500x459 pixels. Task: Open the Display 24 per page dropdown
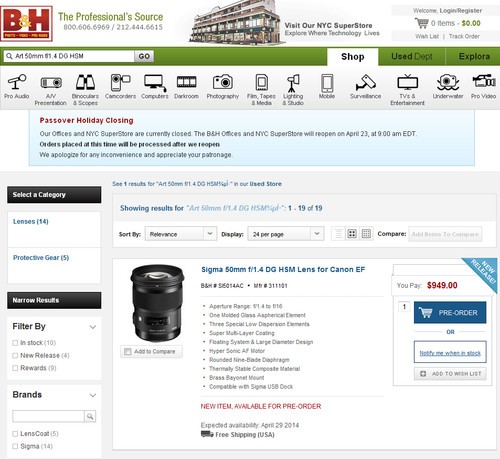[x=286, y=234]
